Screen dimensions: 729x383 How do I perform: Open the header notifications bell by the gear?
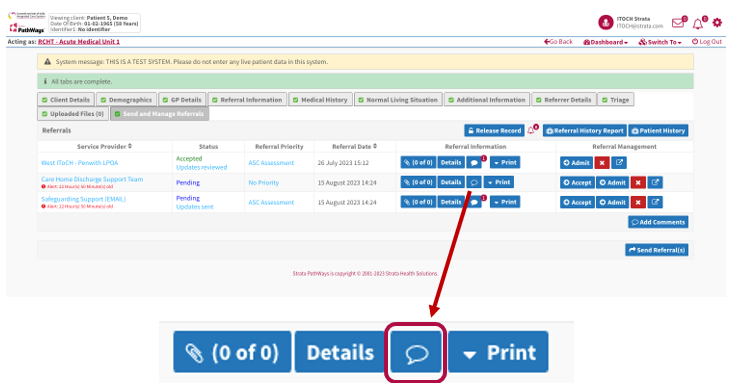pos(698,24)
